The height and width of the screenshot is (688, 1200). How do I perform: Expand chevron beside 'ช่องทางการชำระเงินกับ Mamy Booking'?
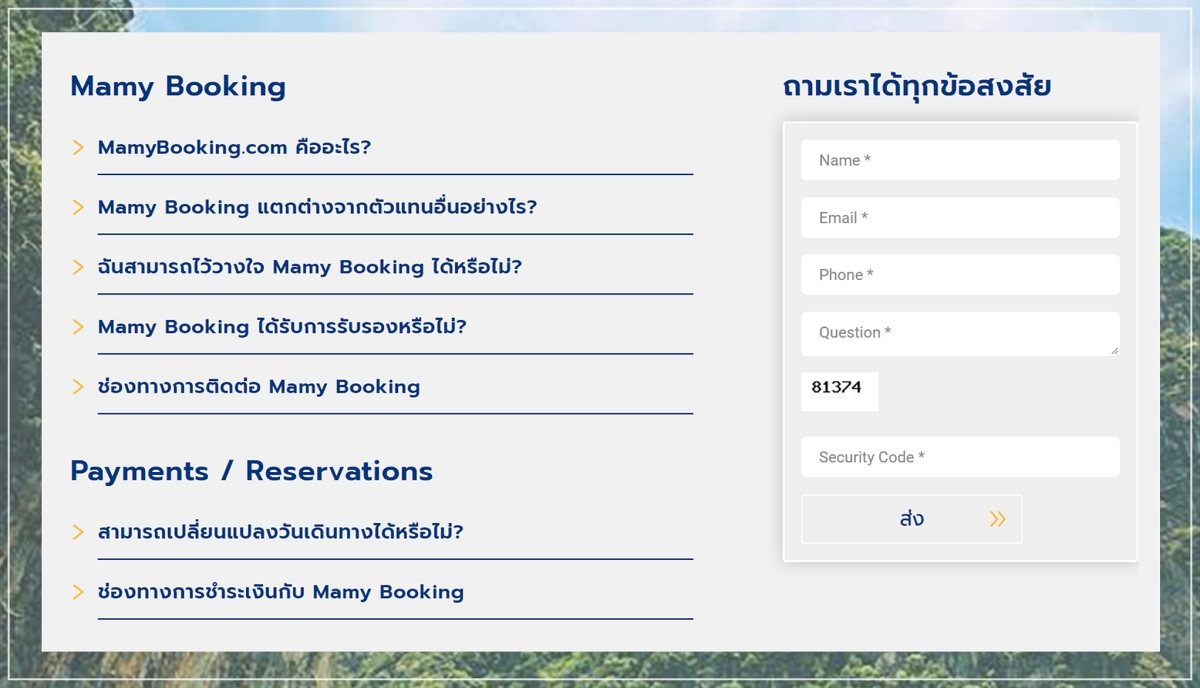pyautogui.click(x=78, y=592)
